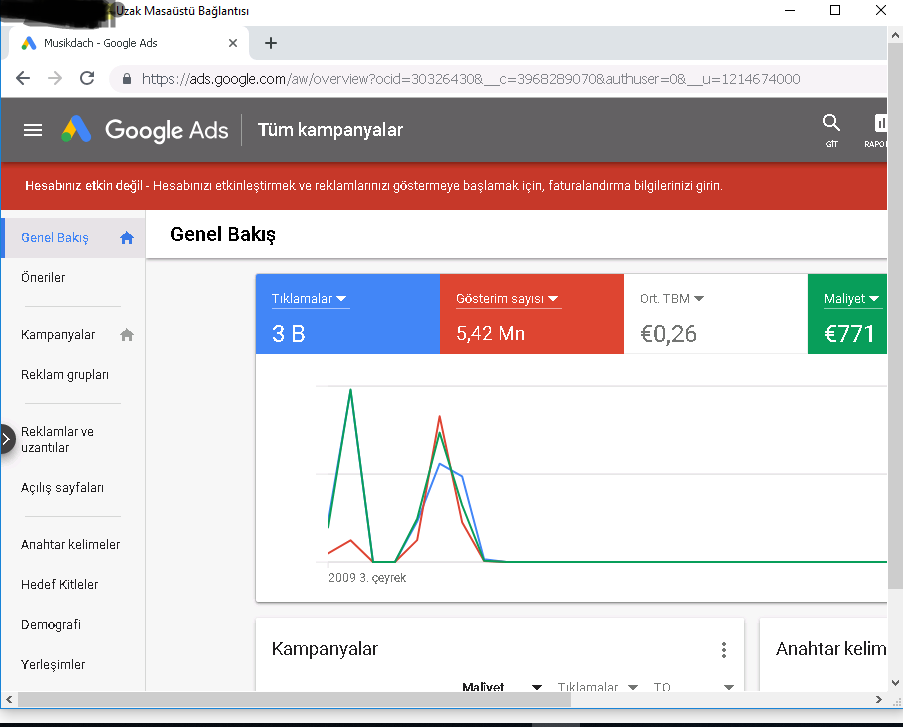
Task: Click the Tüm kampanyalar header title
Action: pos(330,130)
